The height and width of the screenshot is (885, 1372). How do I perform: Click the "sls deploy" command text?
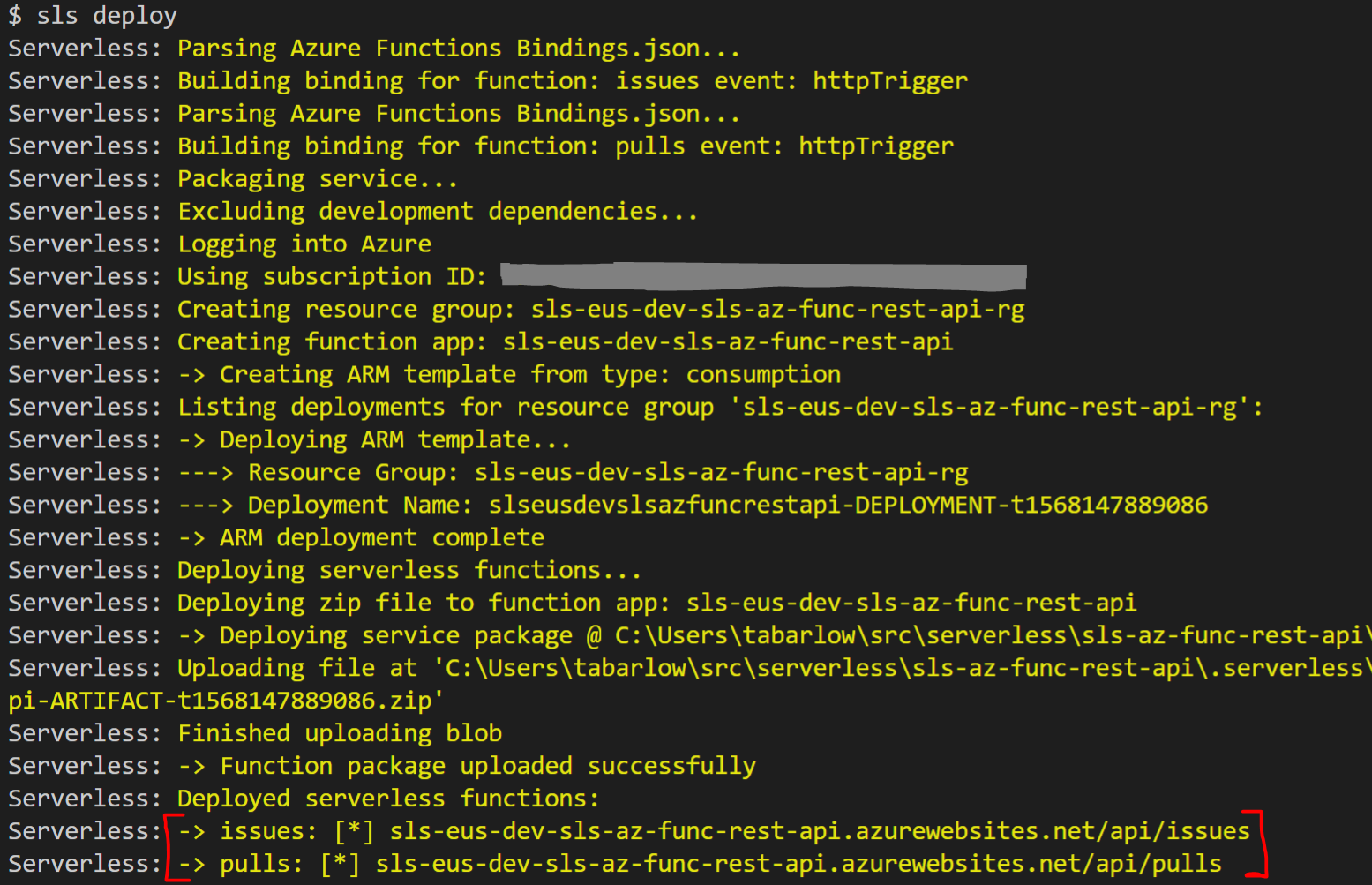(107, 16)
